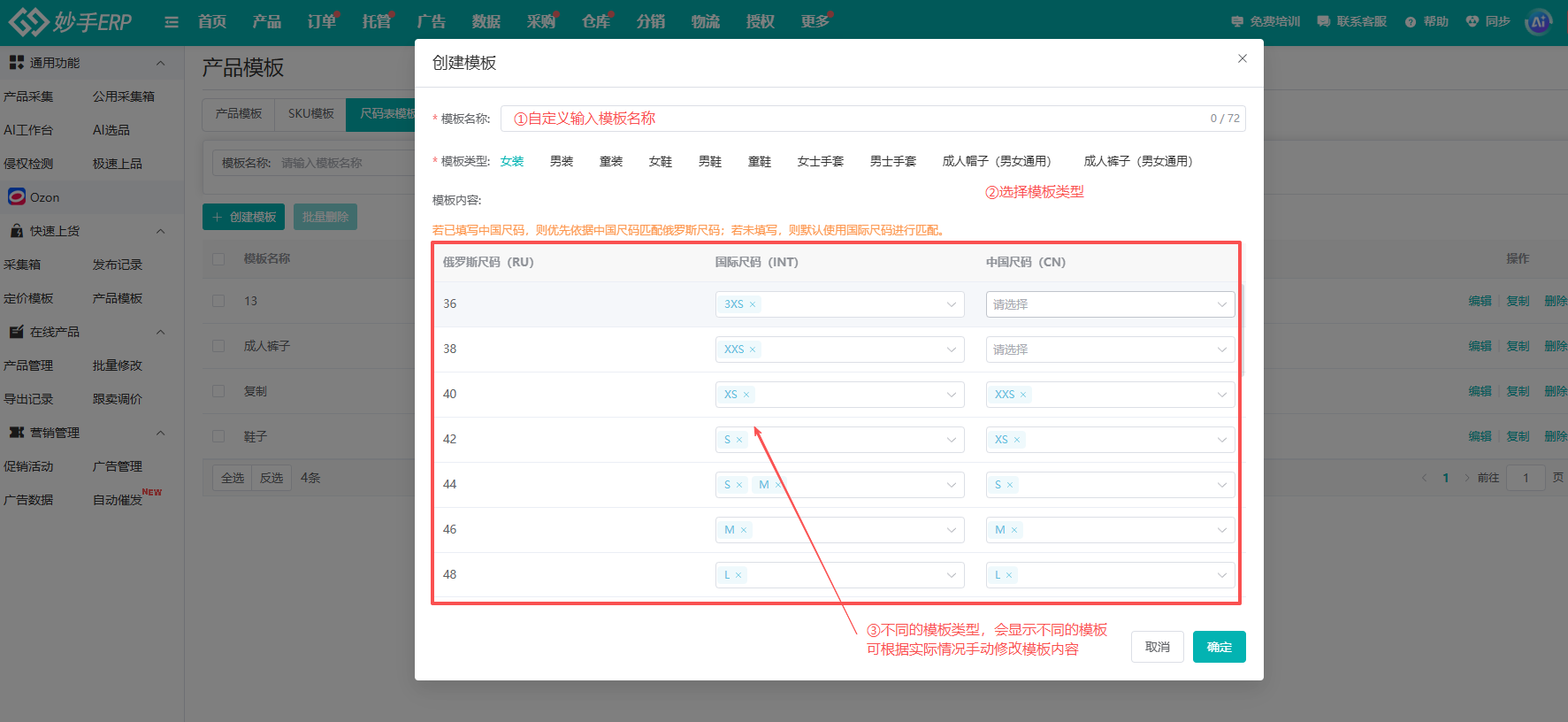Remove the S tag from row 44 中国尺码

(x=1010, y=485)
